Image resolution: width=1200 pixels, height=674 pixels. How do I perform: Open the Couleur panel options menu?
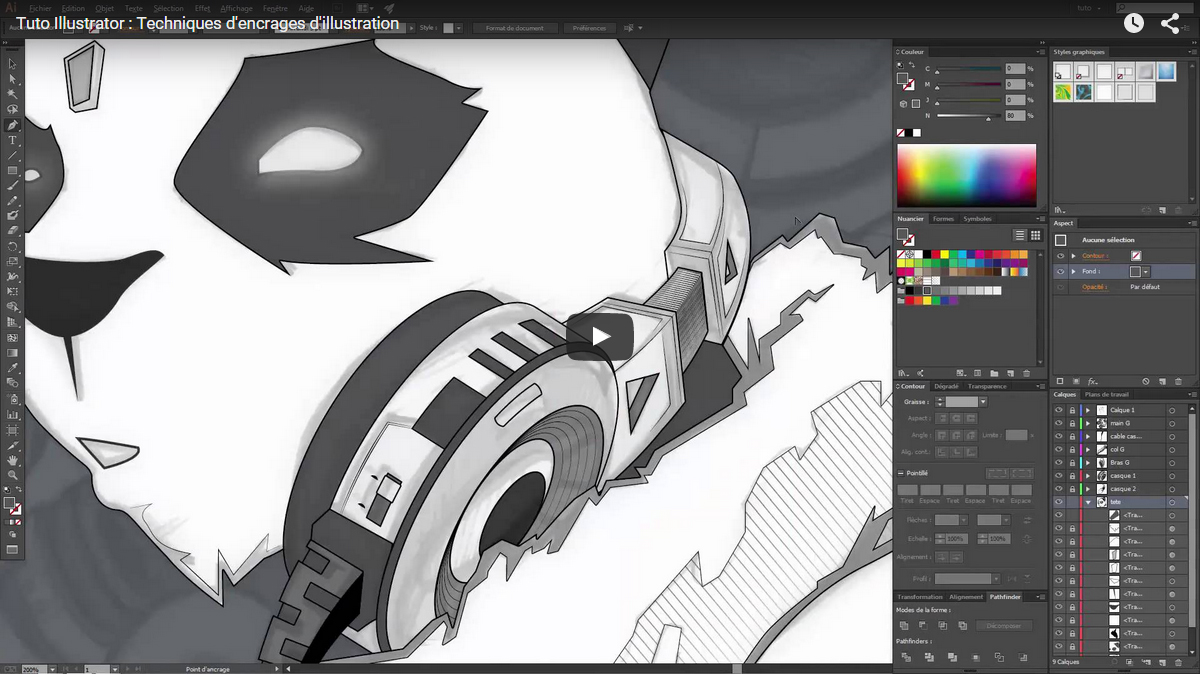[x=1042, y=52]
